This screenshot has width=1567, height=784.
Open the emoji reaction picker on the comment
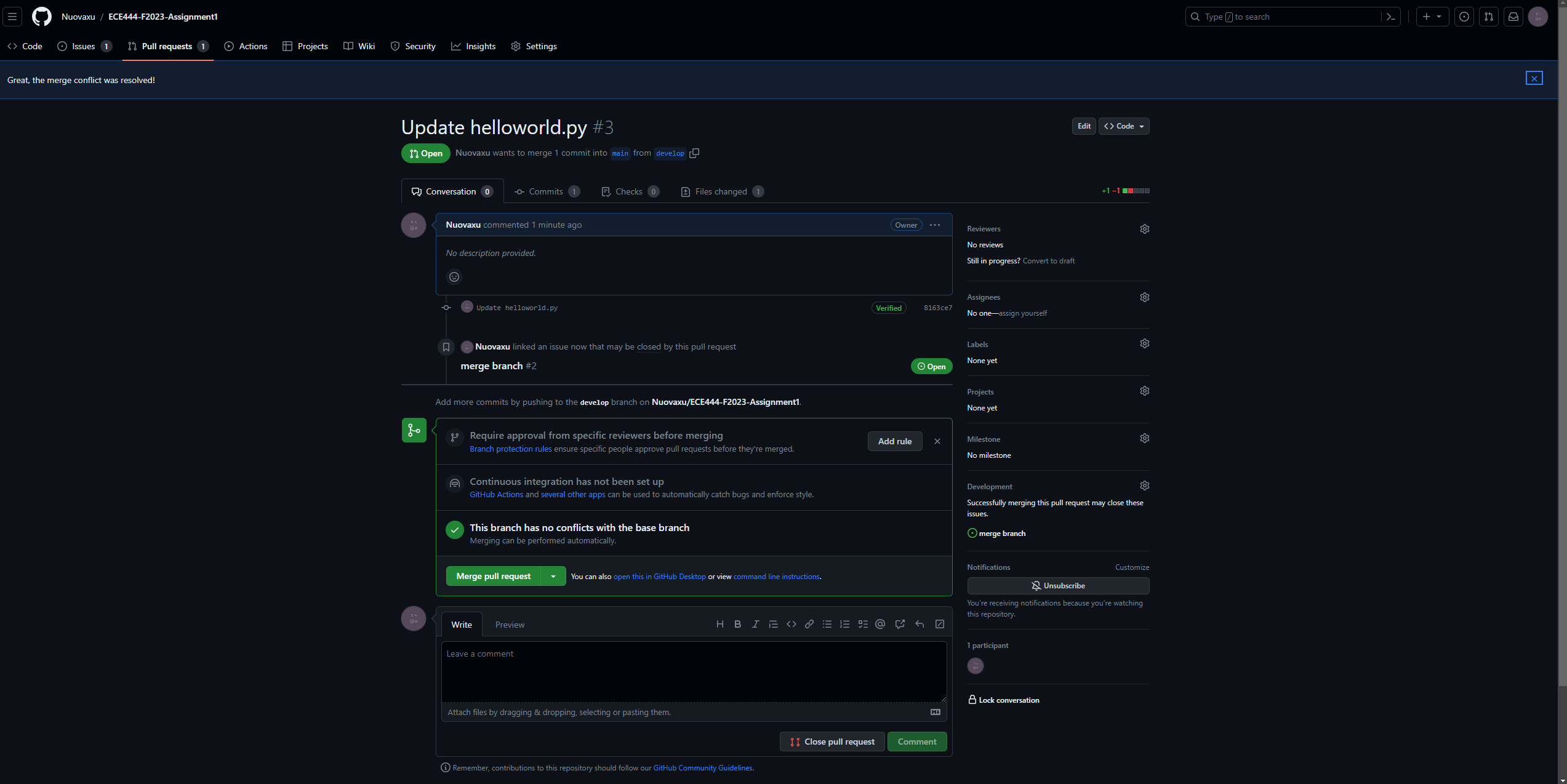tap(454, 276)
